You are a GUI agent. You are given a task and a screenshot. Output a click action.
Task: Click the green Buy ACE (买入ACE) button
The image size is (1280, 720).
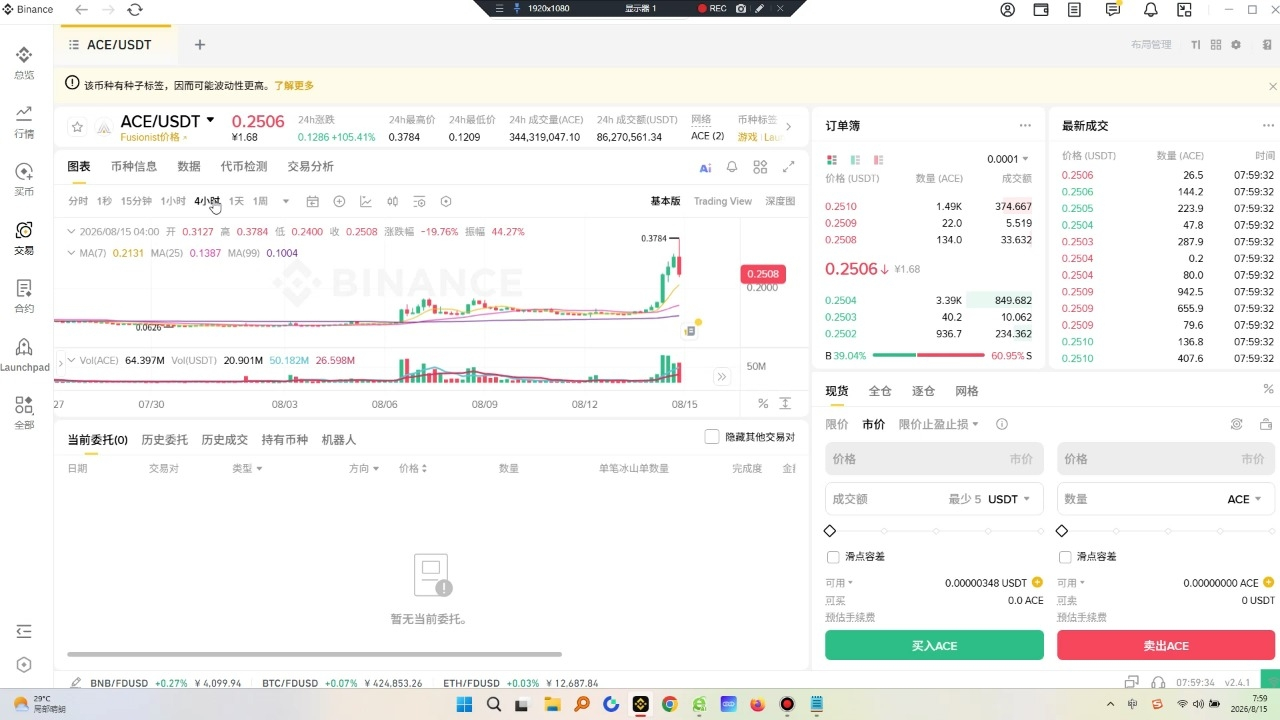[934, 646]
